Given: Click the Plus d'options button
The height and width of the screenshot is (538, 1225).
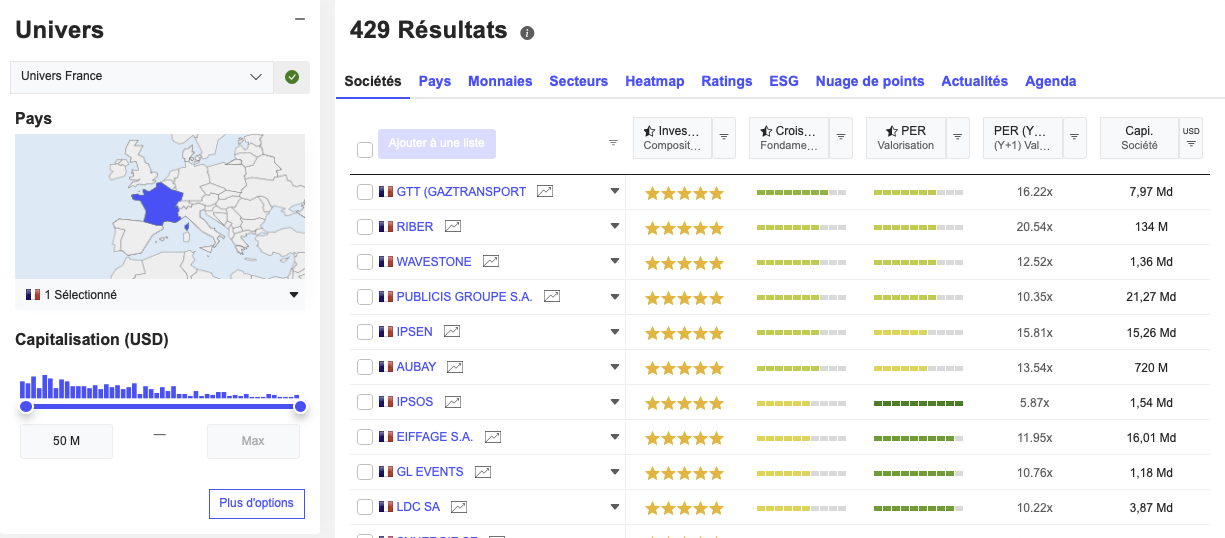Looking at the screenshot, I should (256, 503).
